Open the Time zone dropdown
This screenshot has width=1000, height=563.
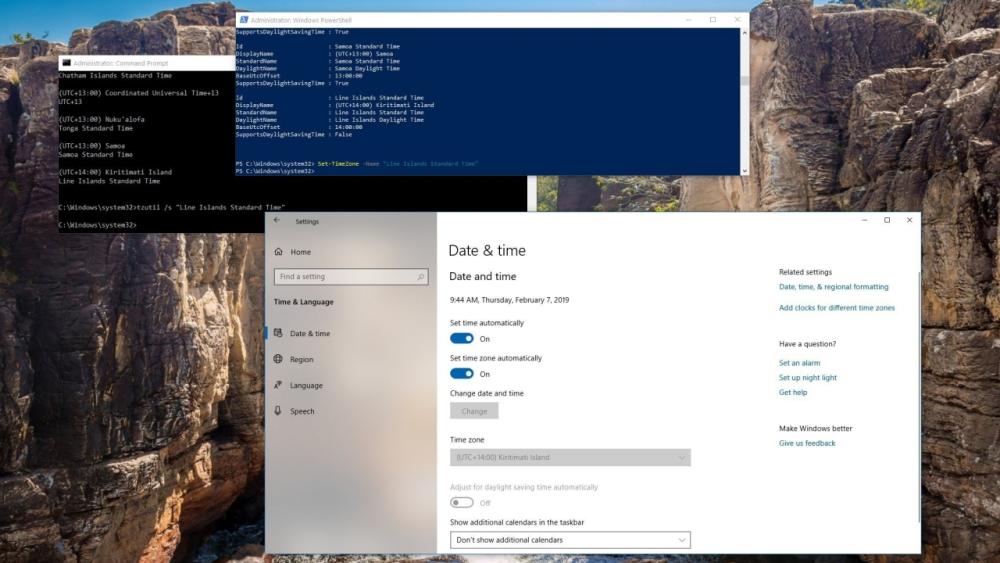pos(570,457)
